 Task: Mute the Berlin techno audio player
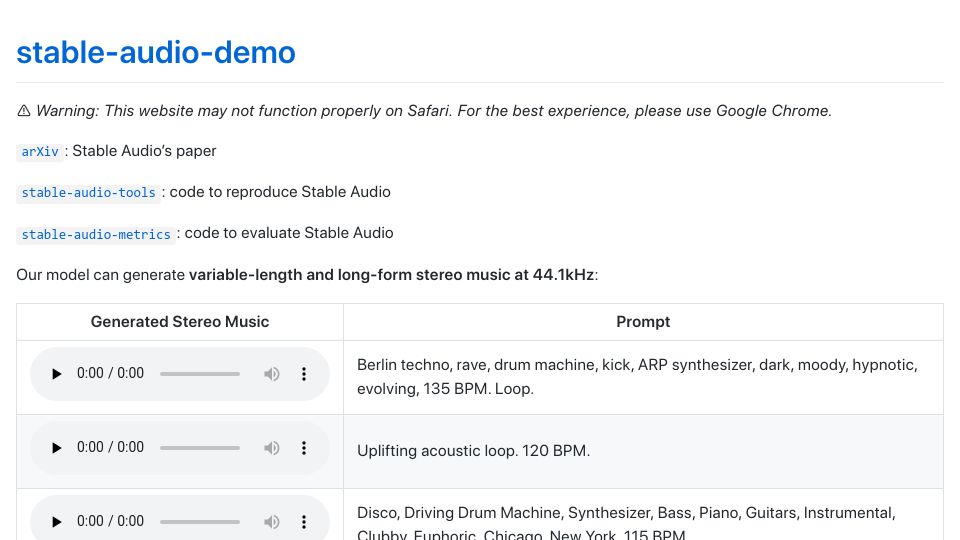pos(272,373)
